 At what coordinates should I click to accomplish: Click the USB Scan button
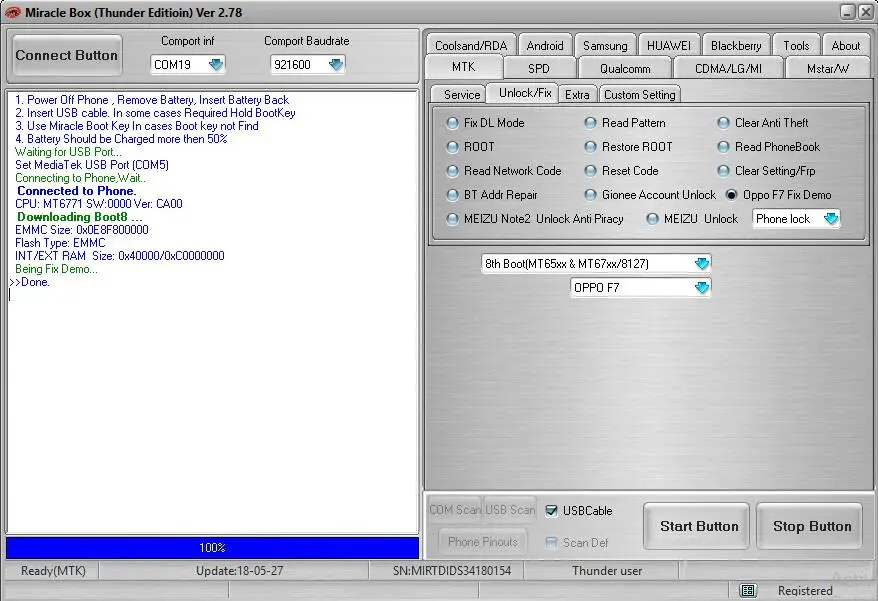pos(510,510)
